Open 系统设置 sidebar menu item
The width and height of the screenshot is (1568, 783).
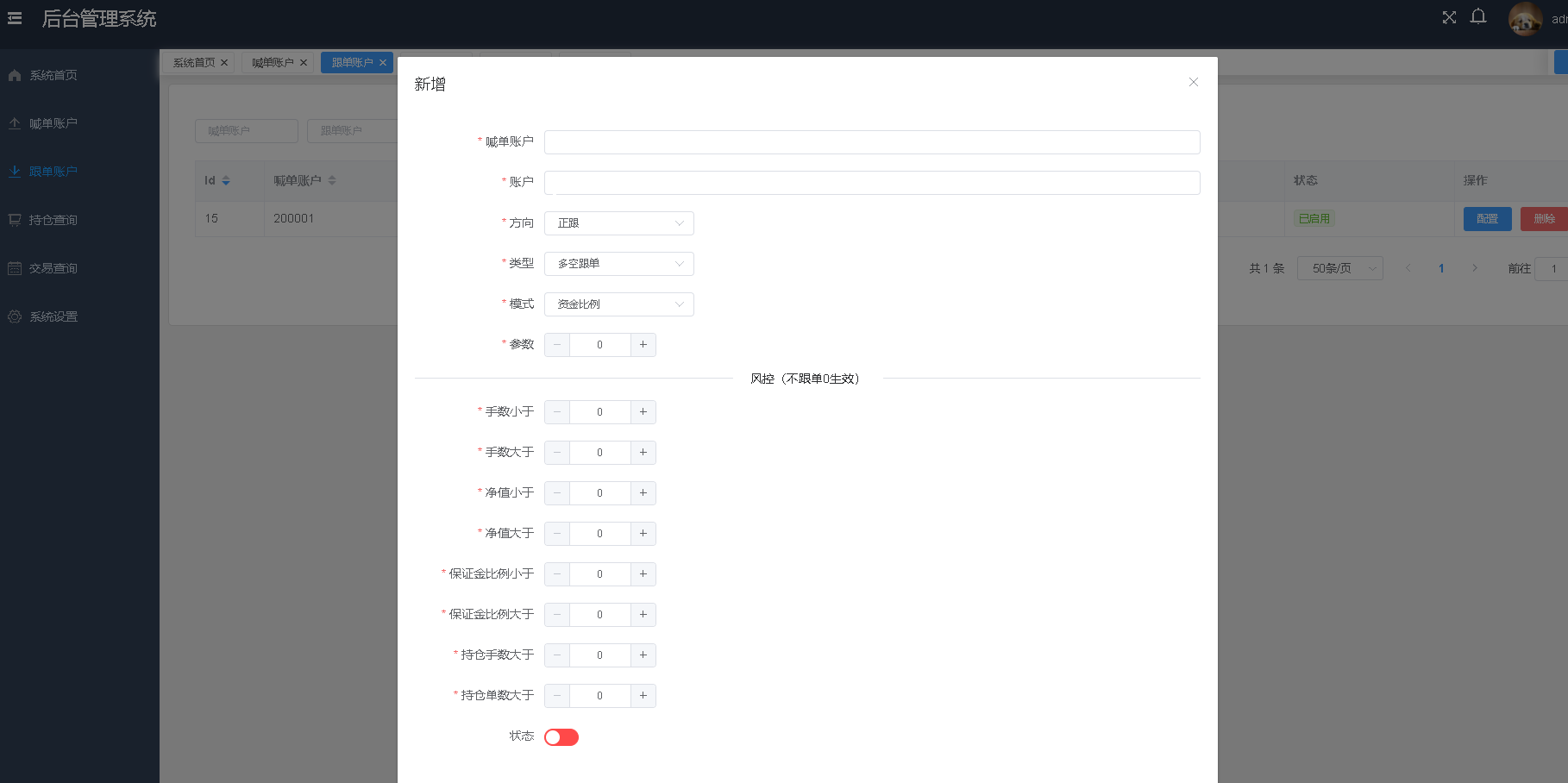(x=79, y=316)
